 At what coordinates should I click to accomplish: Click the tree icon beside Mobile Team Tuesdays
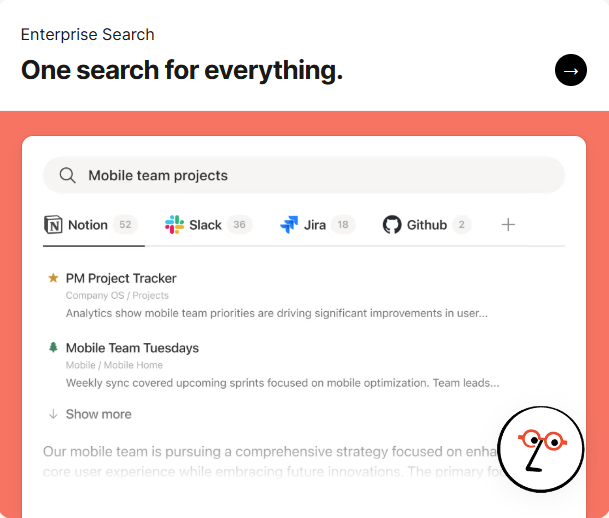53,348
